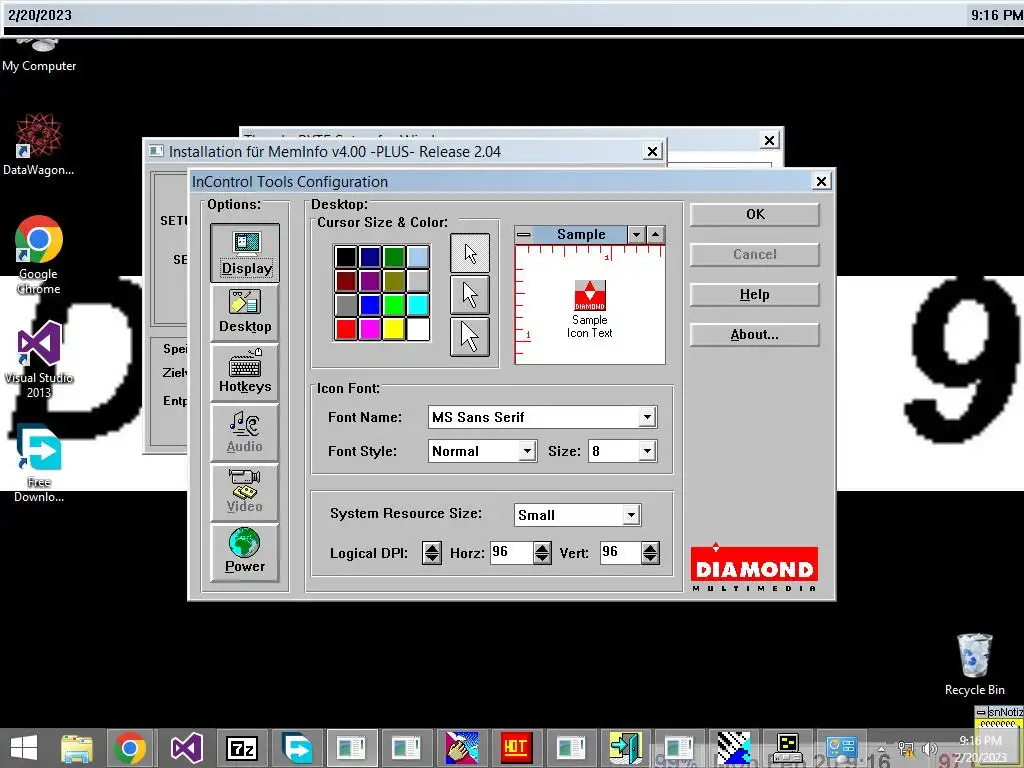Select the Video camera option icon
This screenshot has width=1024, height=768.
pyautogui.click(x=245, y=492)
